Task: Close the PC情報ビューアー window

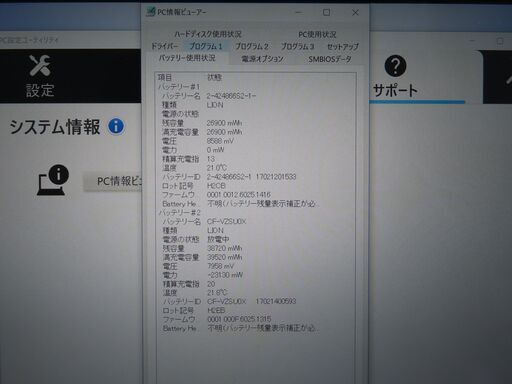Action: tap(355, 13)
